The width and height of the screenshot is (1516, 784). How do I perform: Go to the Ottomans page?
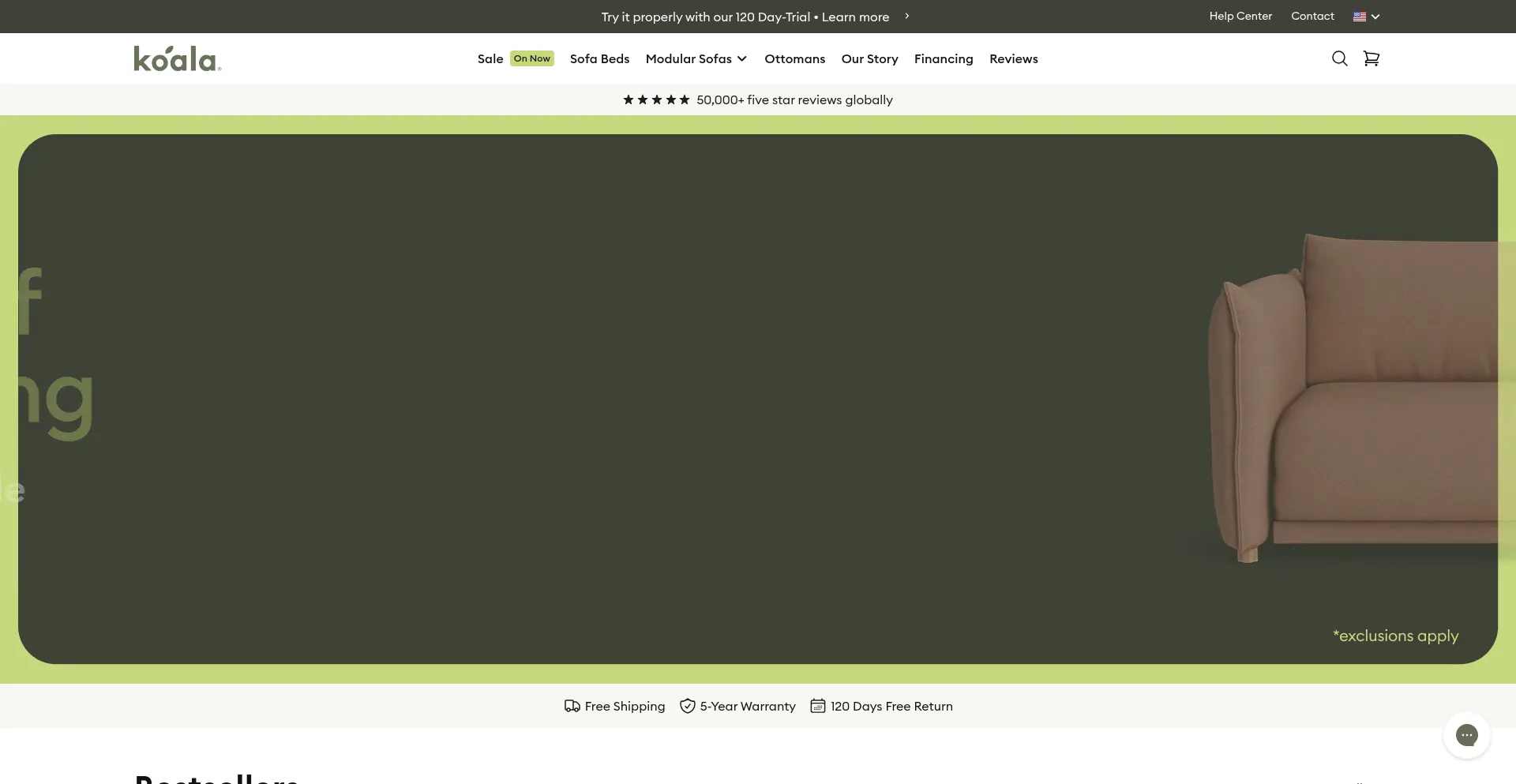794,58
